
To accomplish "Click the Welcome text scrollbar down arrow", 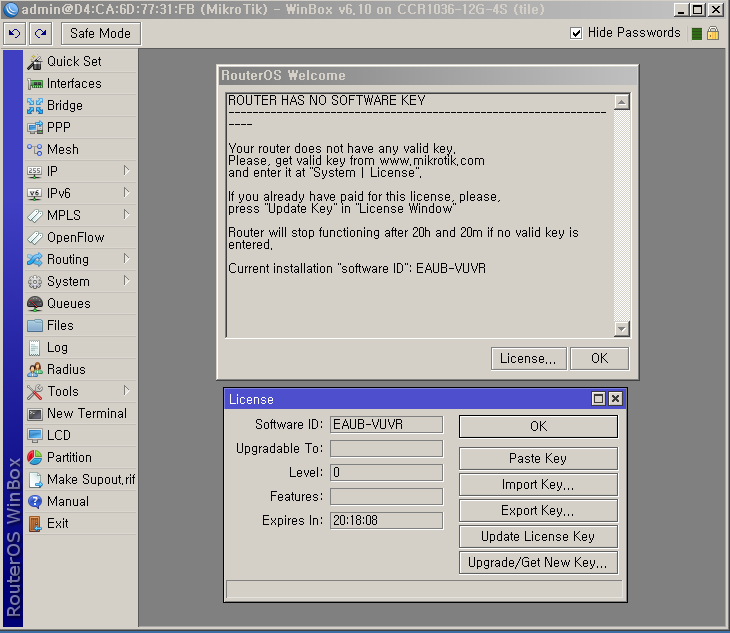I will [622, 329].
